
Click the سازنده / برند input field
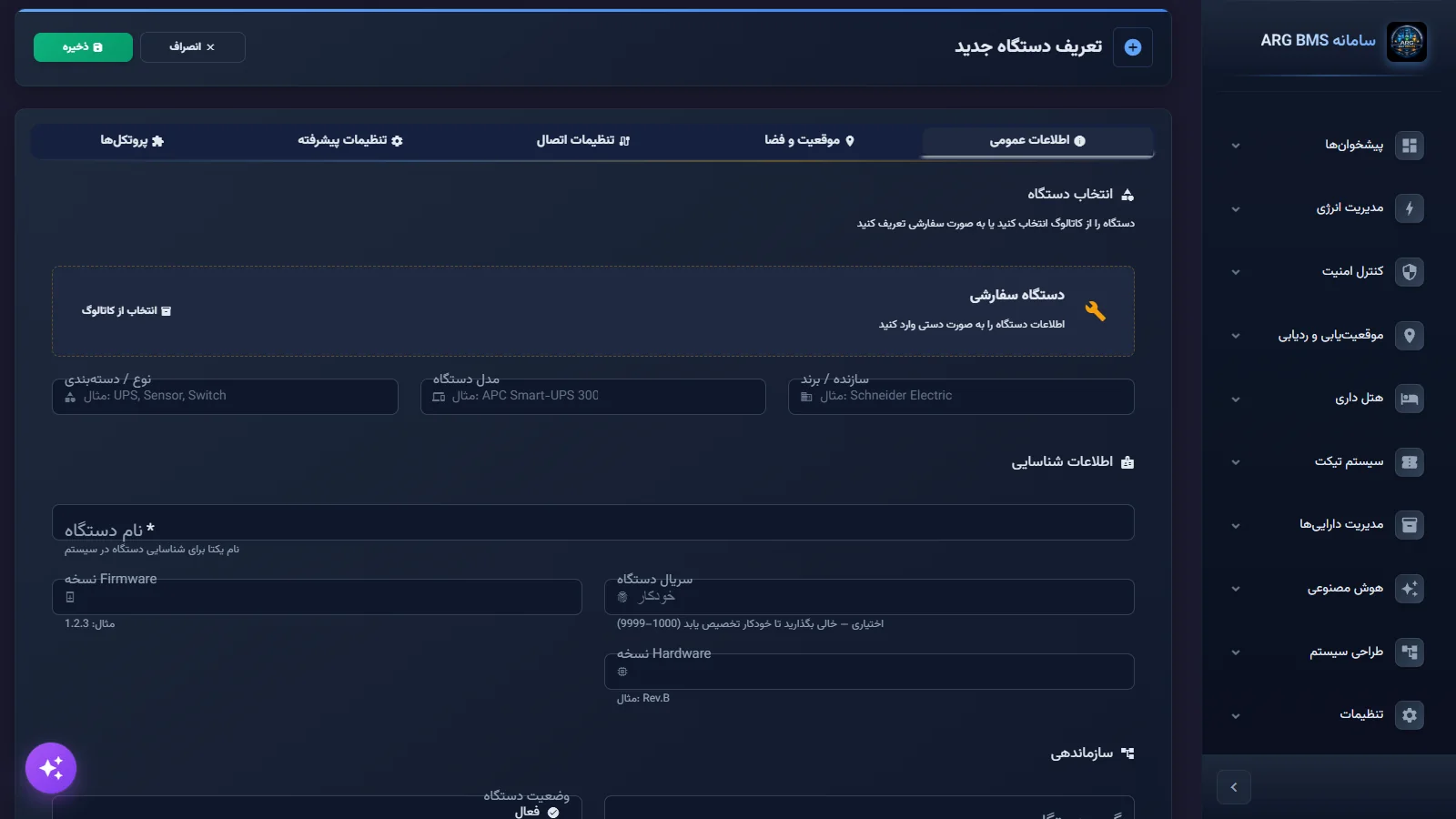click(961, 397)
